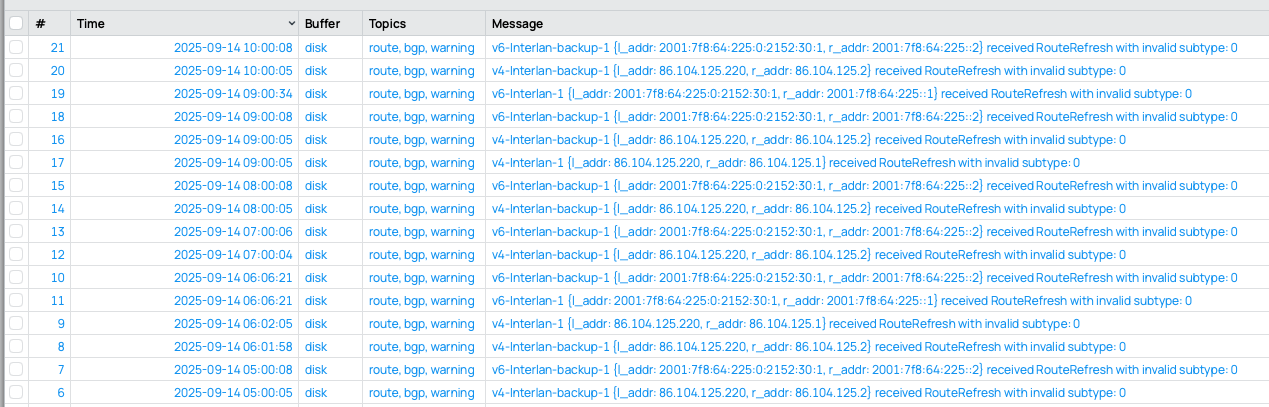Open the v4-Interlan-1 message of entry 17
The height and width of the screenshot is (407, 1269).
click(785, 163)
